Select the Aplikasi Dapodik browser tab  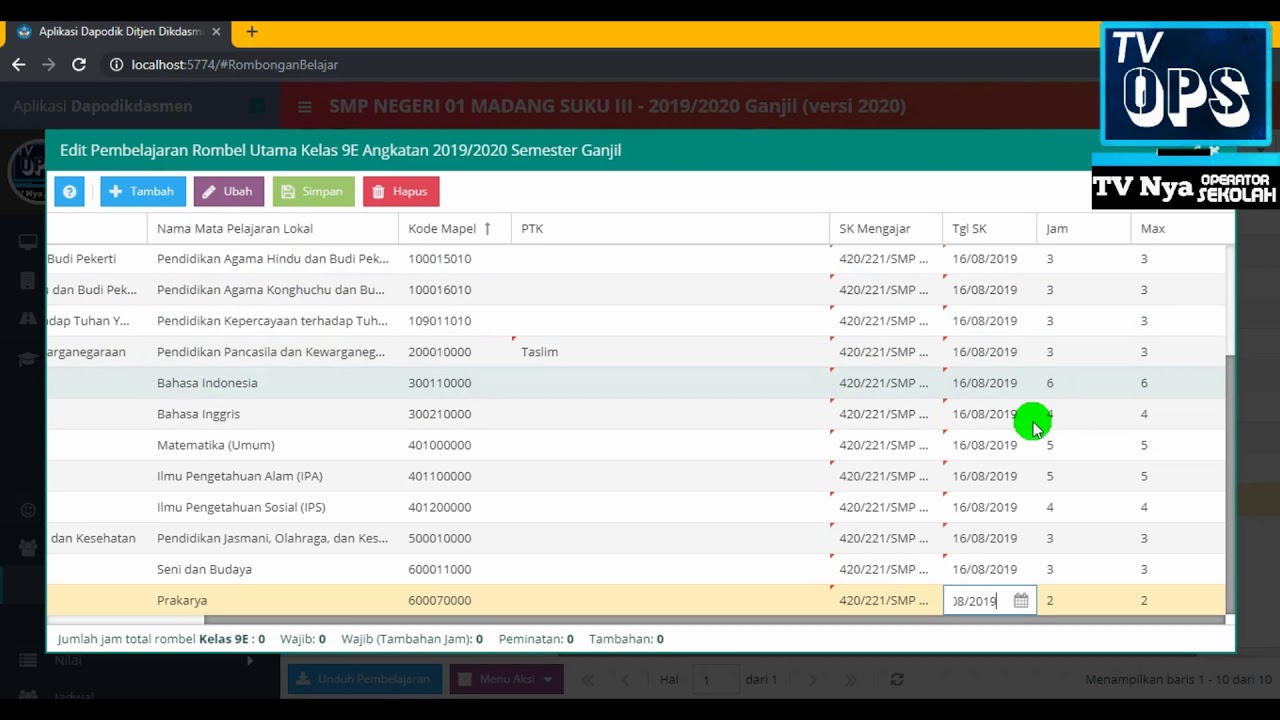coord(118,32)
